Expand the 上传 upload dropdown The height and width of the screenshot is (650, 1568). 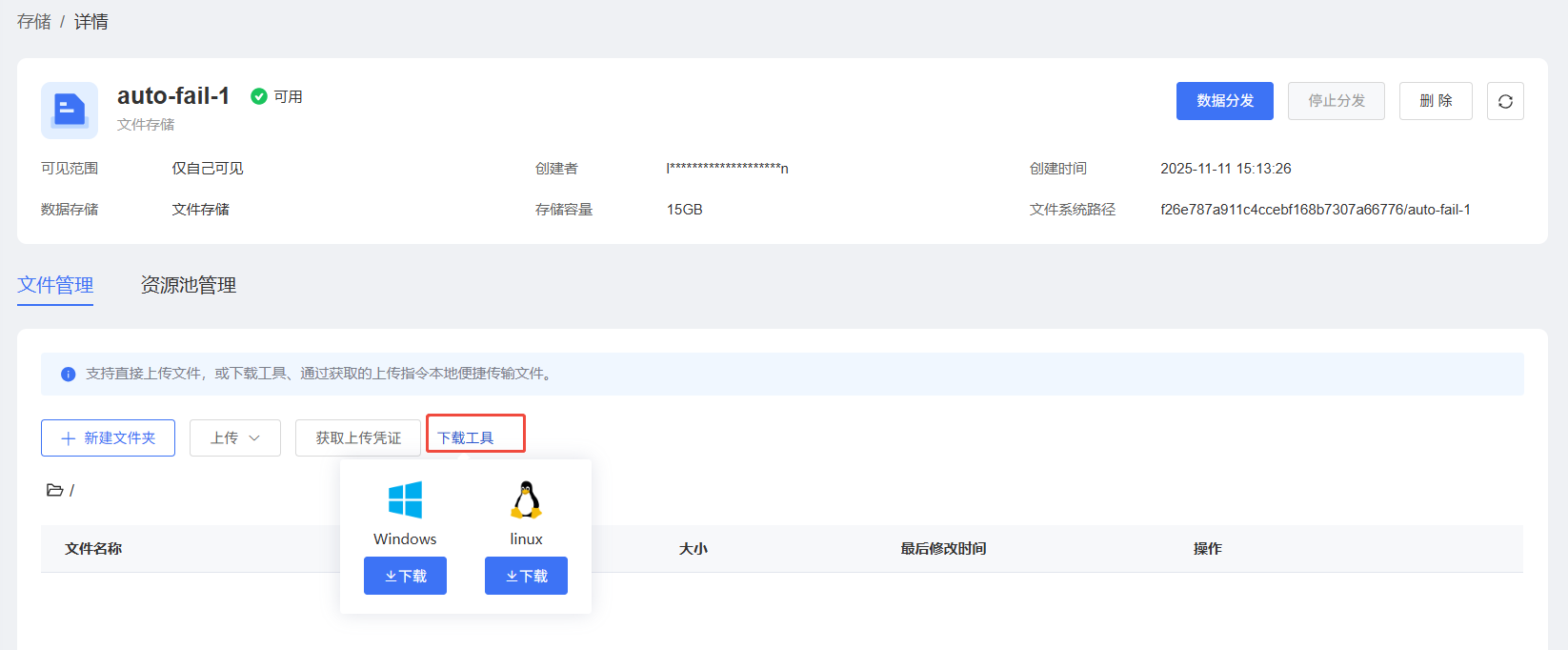click(234, 437)
